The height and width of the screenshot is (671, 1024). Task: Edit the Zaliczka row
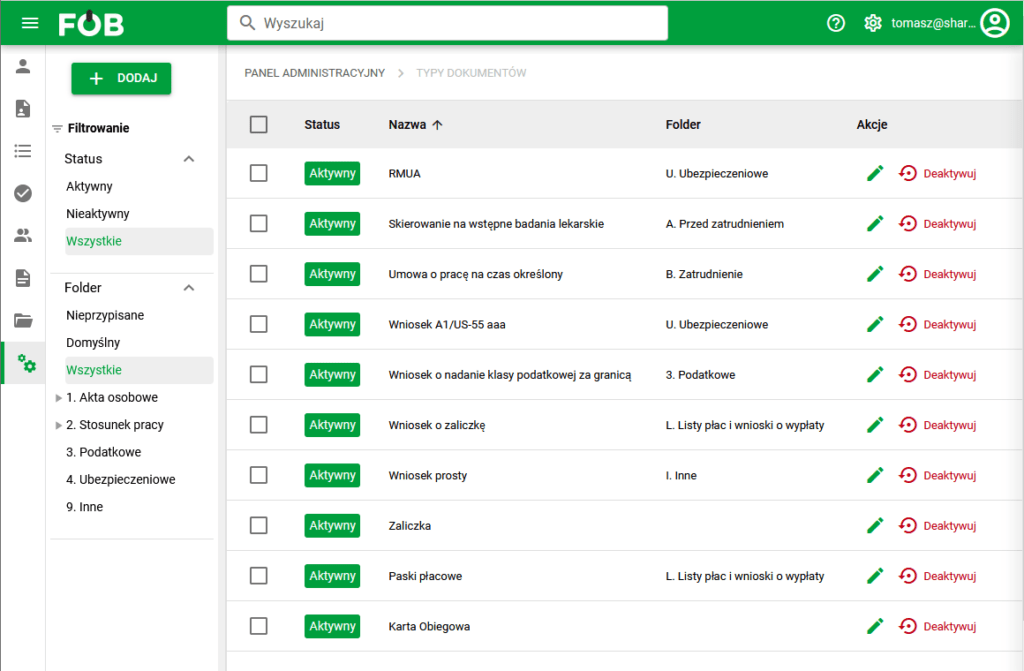click(875, 525)
